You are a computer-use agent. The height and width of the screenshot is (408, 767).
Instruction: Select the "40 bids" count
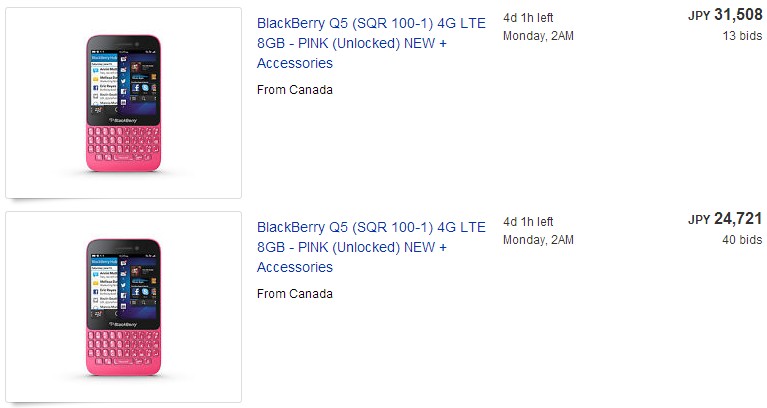point(742,240)
